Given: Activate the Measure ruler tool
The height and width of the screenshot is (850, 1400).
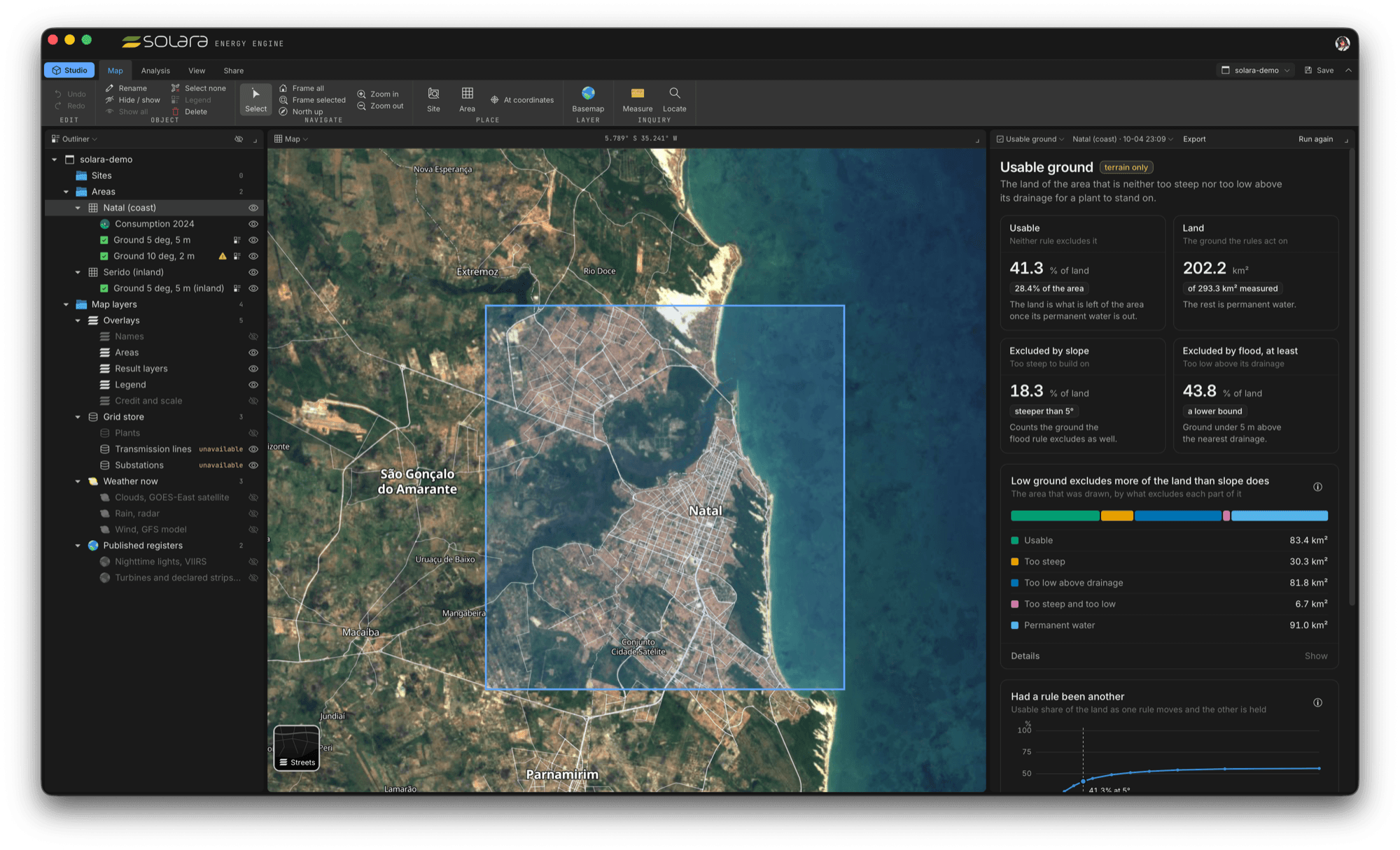Looking at the screenshot, I should coord(637,99).
